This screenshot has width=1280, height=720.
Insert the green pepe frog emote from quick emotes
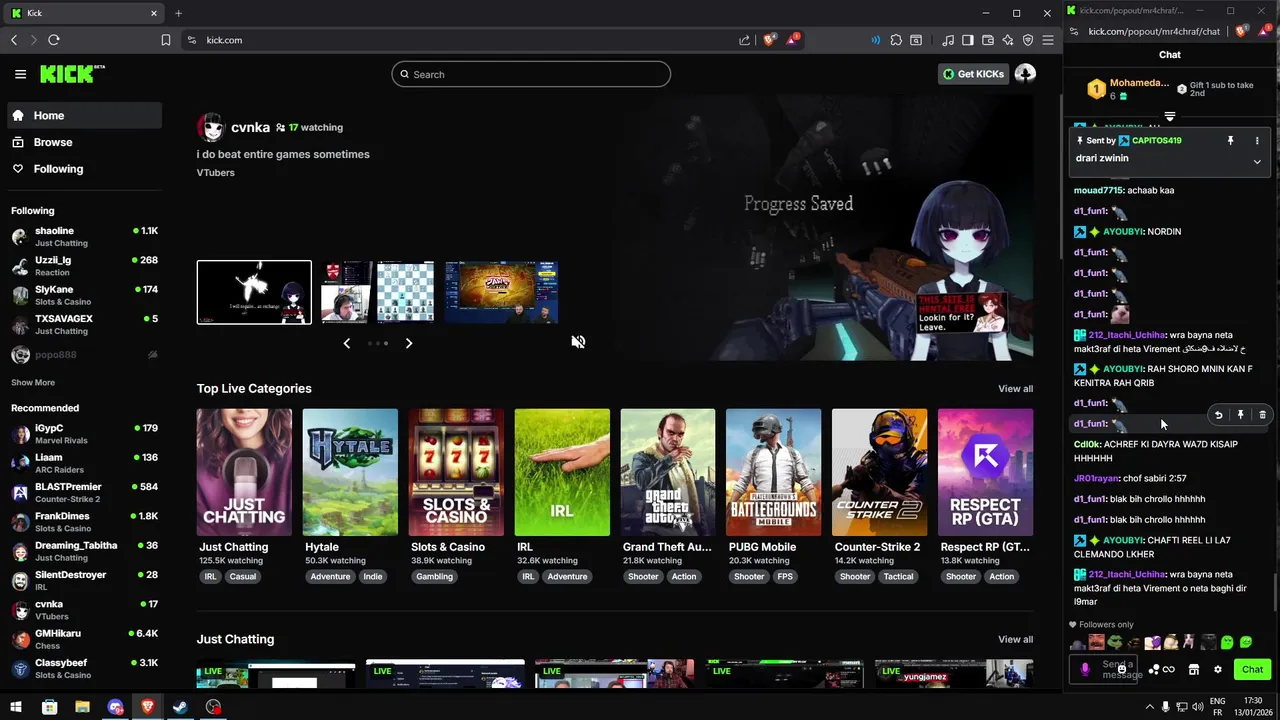click(x=1115, y=642)
